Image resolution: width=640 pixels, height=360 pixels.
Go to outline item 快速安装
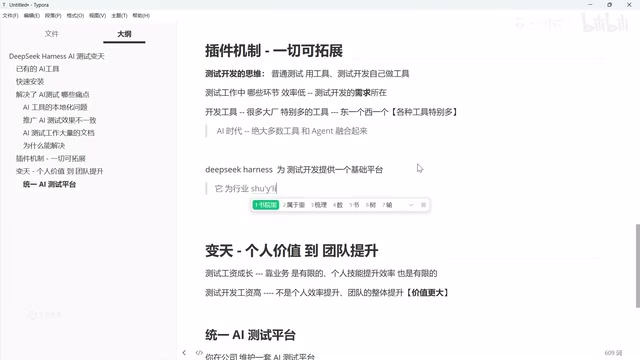pos(30,82)
